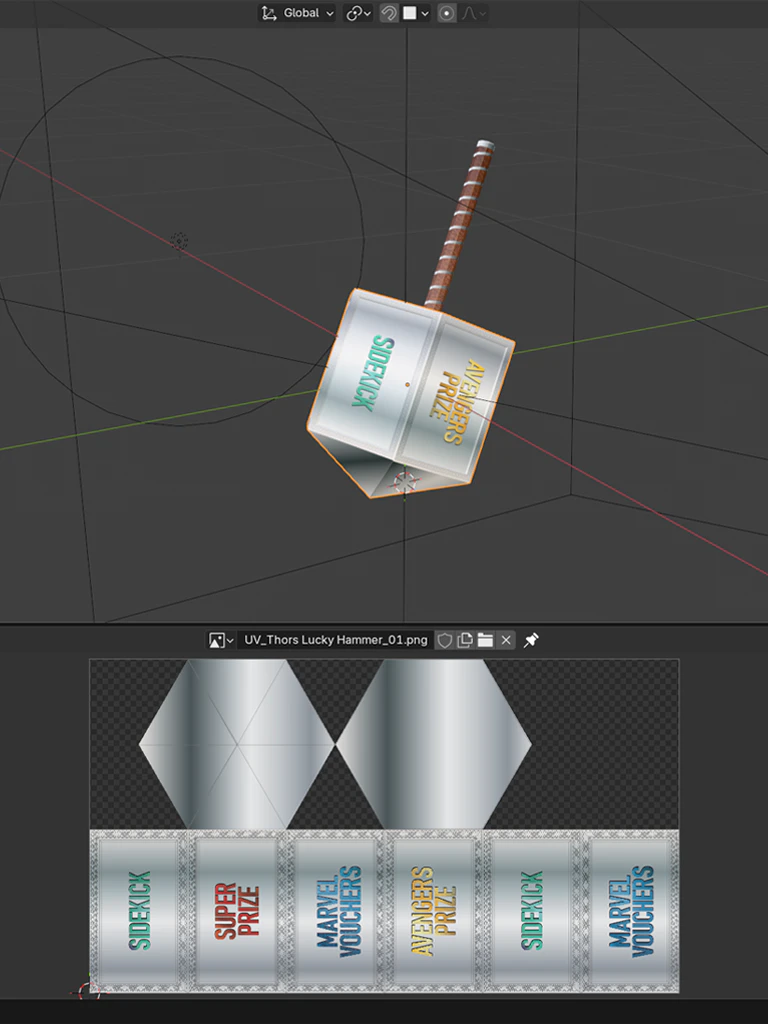The image size is (768, 1024).
Task: Open the pivot point dropdown
Action: 358,13
